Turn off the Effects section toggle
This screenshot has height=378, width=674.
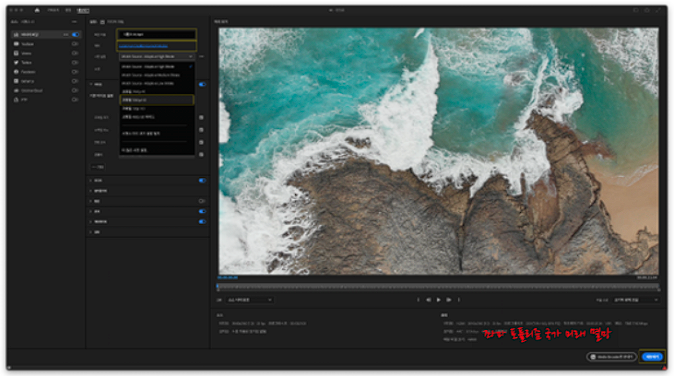[x=202, y=211]
